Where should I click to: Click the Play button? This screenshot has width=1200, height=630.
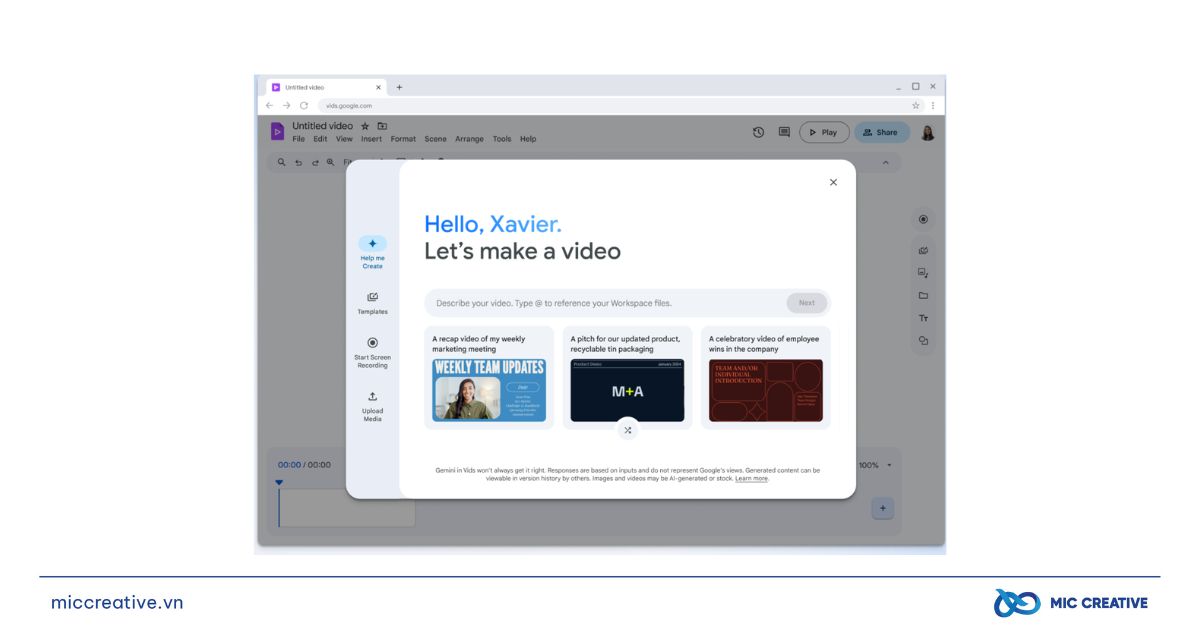(x=824, y=132)
